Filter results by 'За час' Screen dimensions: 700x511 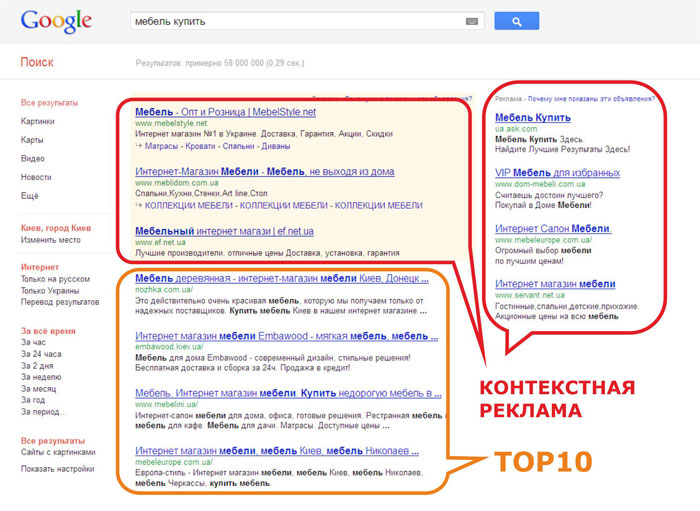point(33,342)
